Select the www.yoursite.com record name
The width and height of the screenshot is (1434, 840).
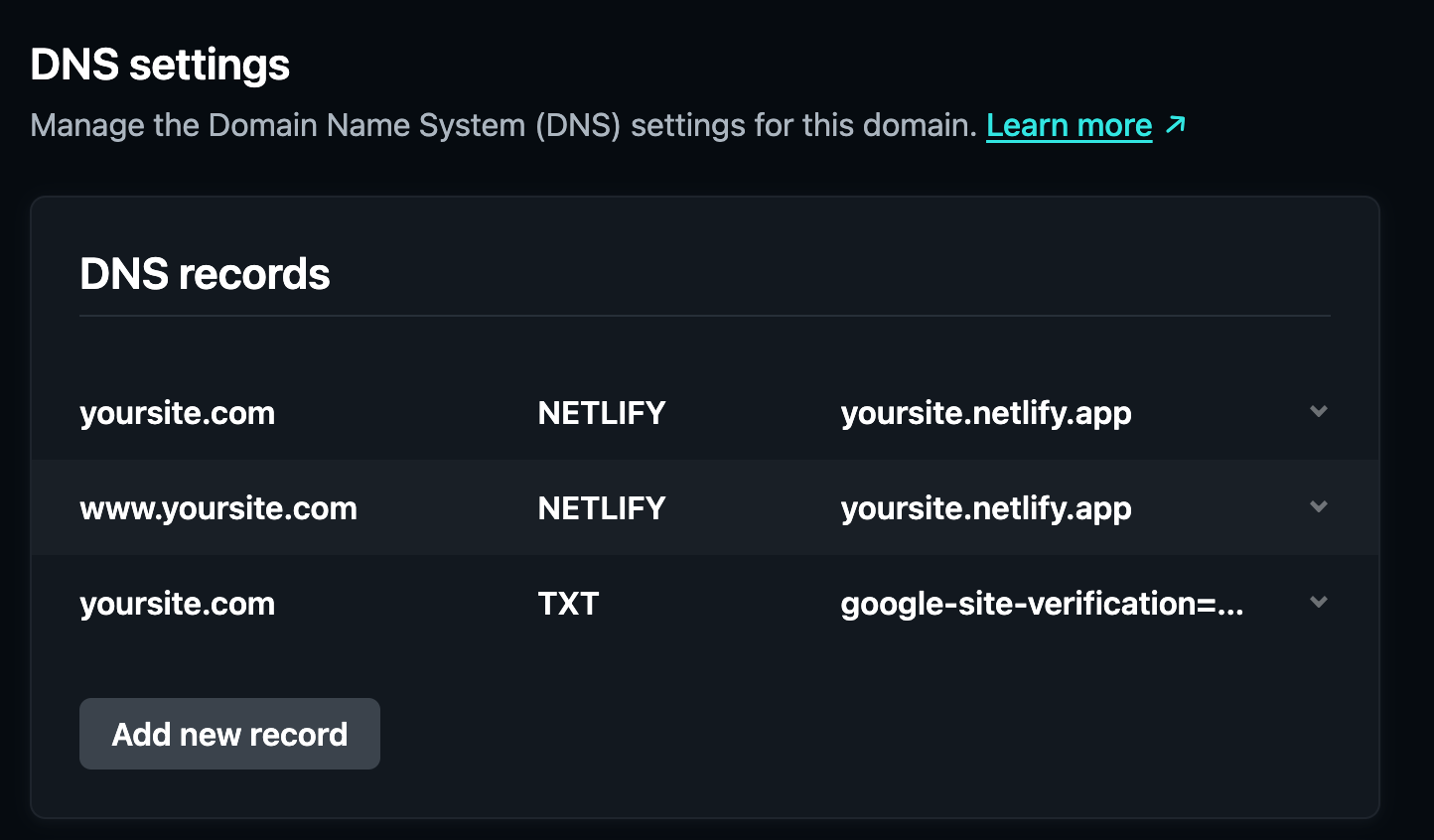click(x=217, y=508)
